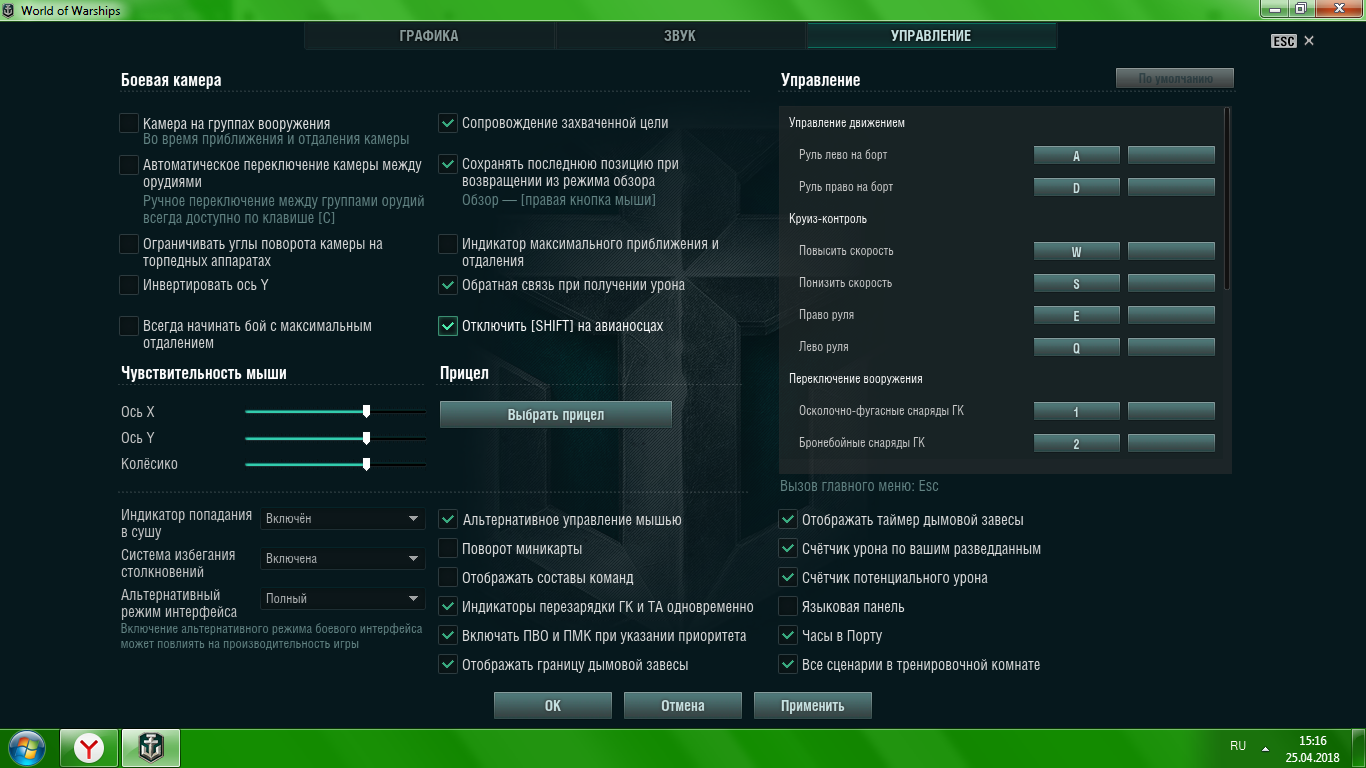The width and height of the screenshot is (1366, 768).
Task: Toggle Включать ПВО и ПМК checkbox
Action: click(448, 636)
